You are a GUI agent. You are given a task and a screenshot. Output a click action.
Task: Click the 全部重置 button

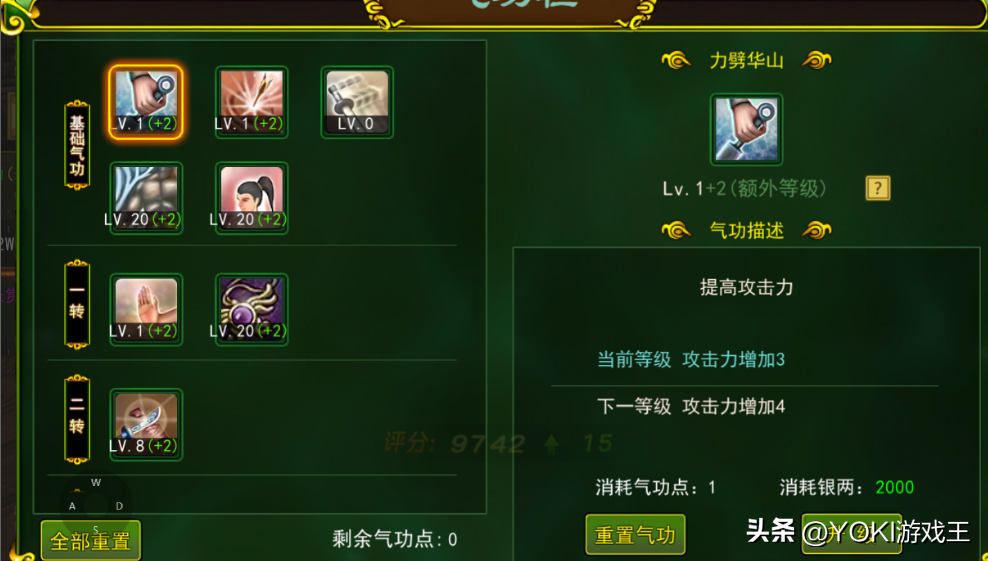pos(91,541)
